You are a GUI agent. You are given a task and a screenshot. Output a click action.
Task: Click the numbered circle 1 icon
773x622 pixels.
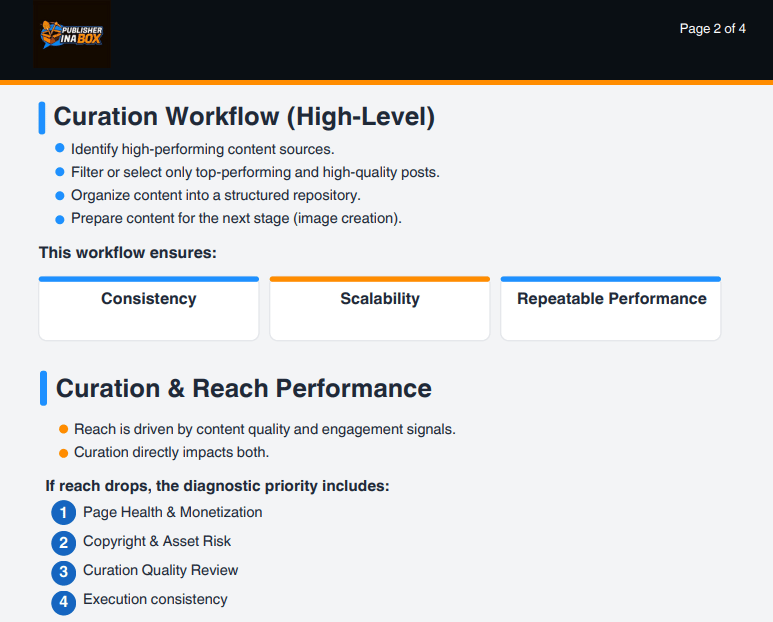point(63,514)
